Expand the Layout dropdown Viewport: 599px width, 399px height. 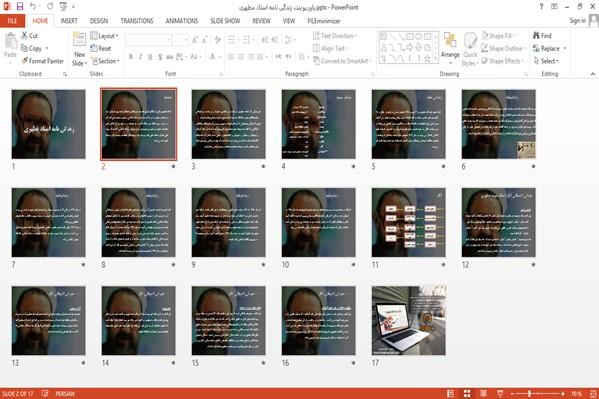(104, 36)
